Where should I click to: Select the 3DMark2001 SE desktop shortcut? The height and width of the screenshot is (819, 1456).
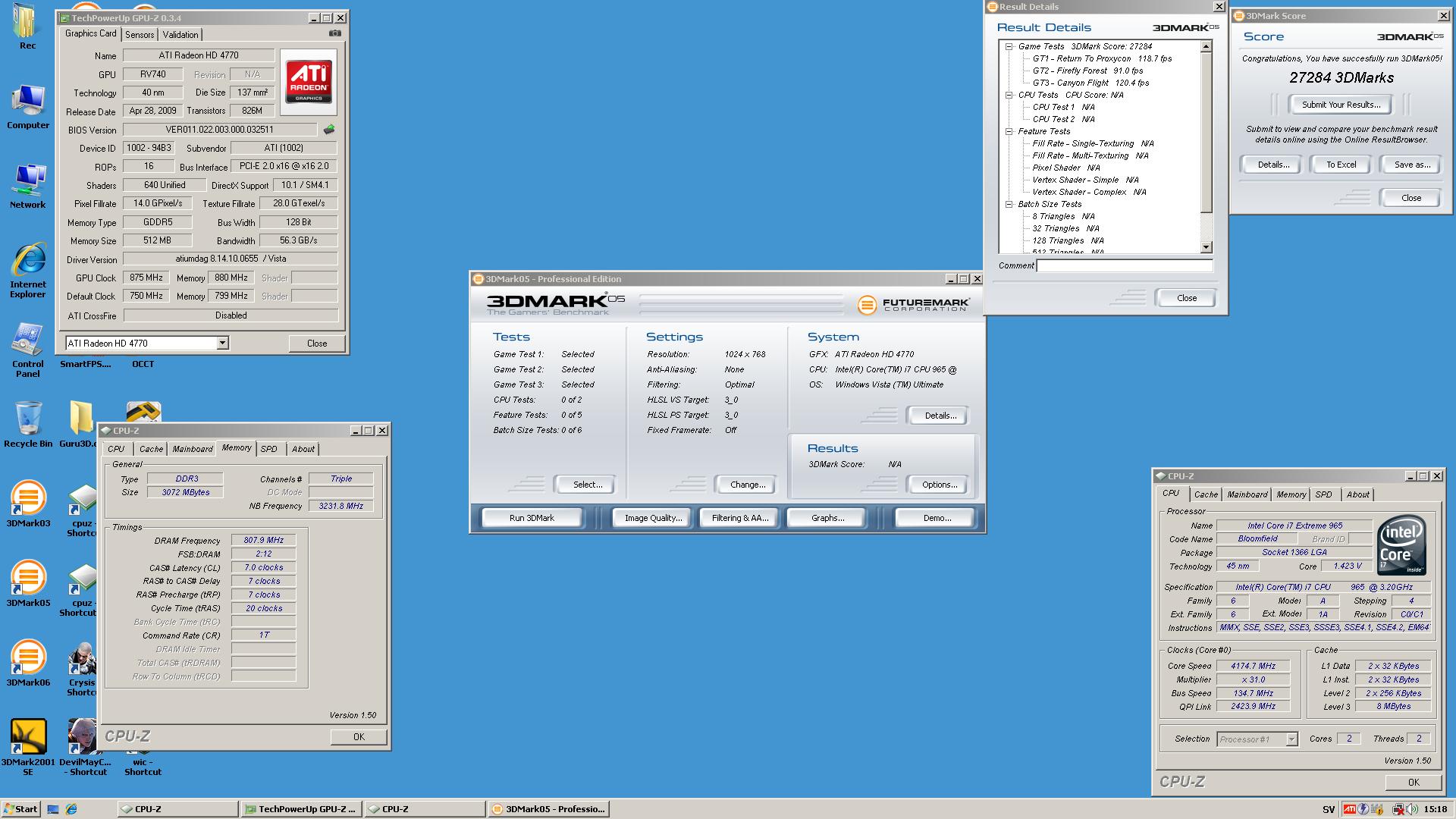point(28,747)
